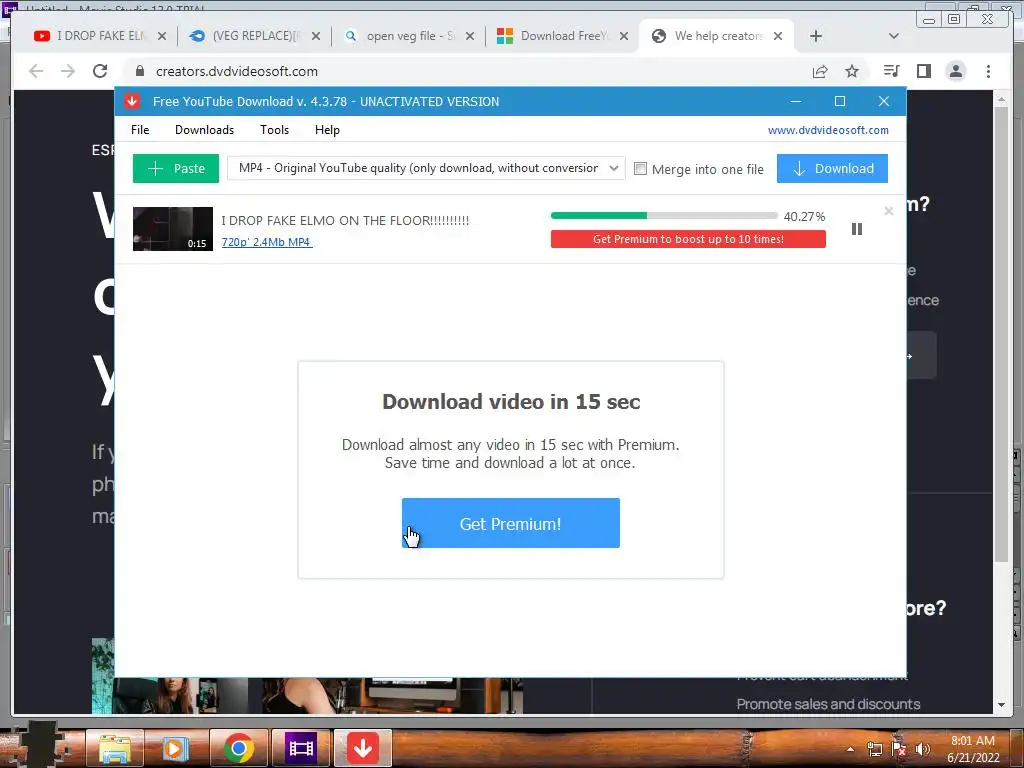Click the browser page vertical scrollbar
The width and height of the screenshot is (1024, 768).
(1000, 333)
